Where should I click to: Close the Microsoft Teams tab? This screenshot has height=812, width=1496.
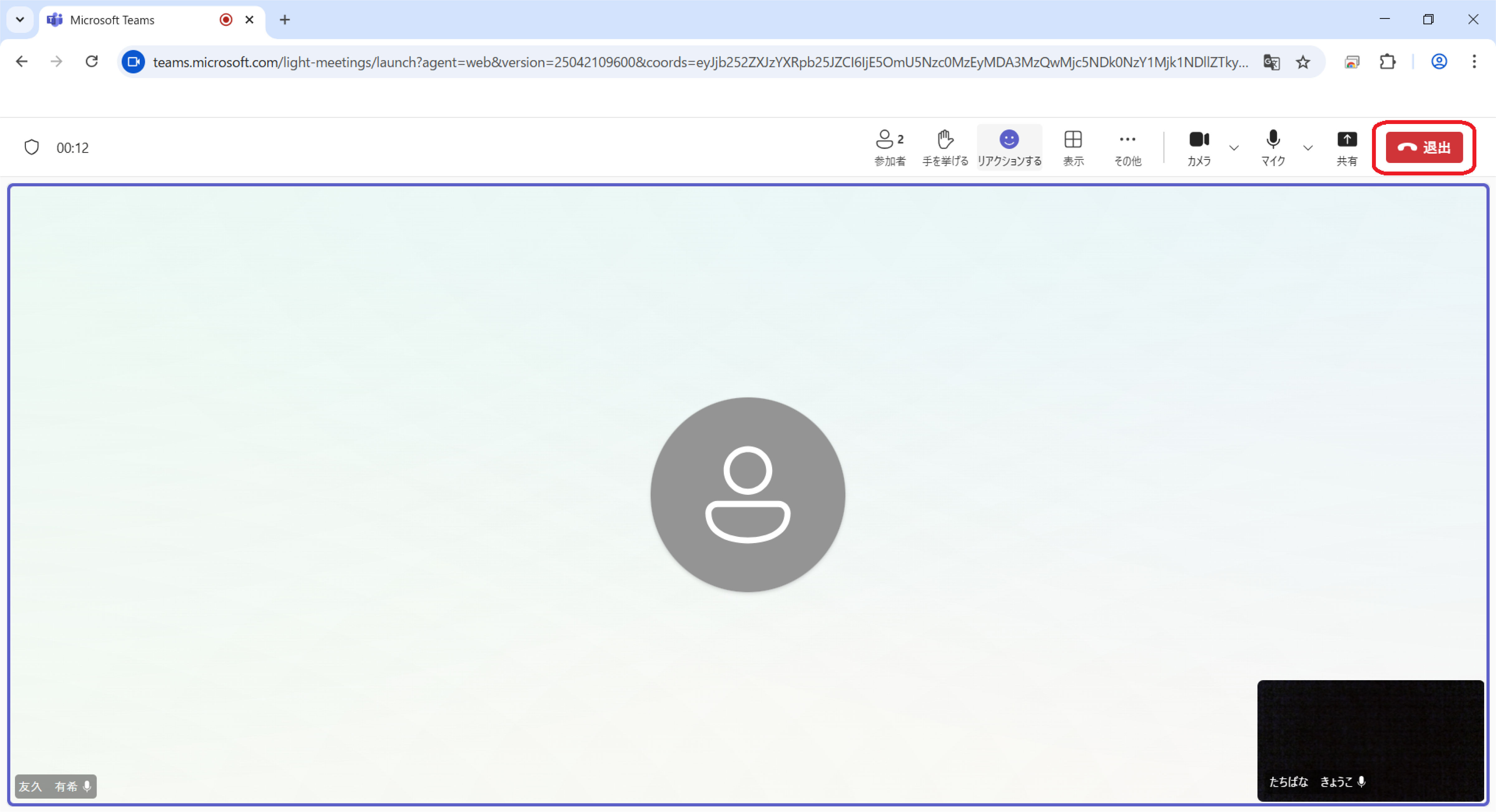pos(250,20)
